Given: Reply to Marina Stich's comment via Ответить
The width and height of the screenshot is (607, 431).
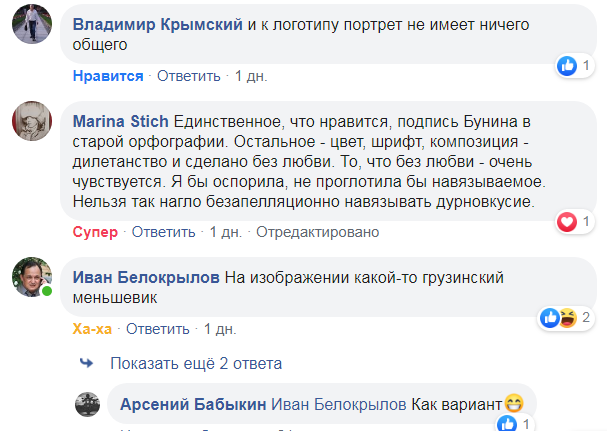Looking at the screenshot, I should [163, 232].
